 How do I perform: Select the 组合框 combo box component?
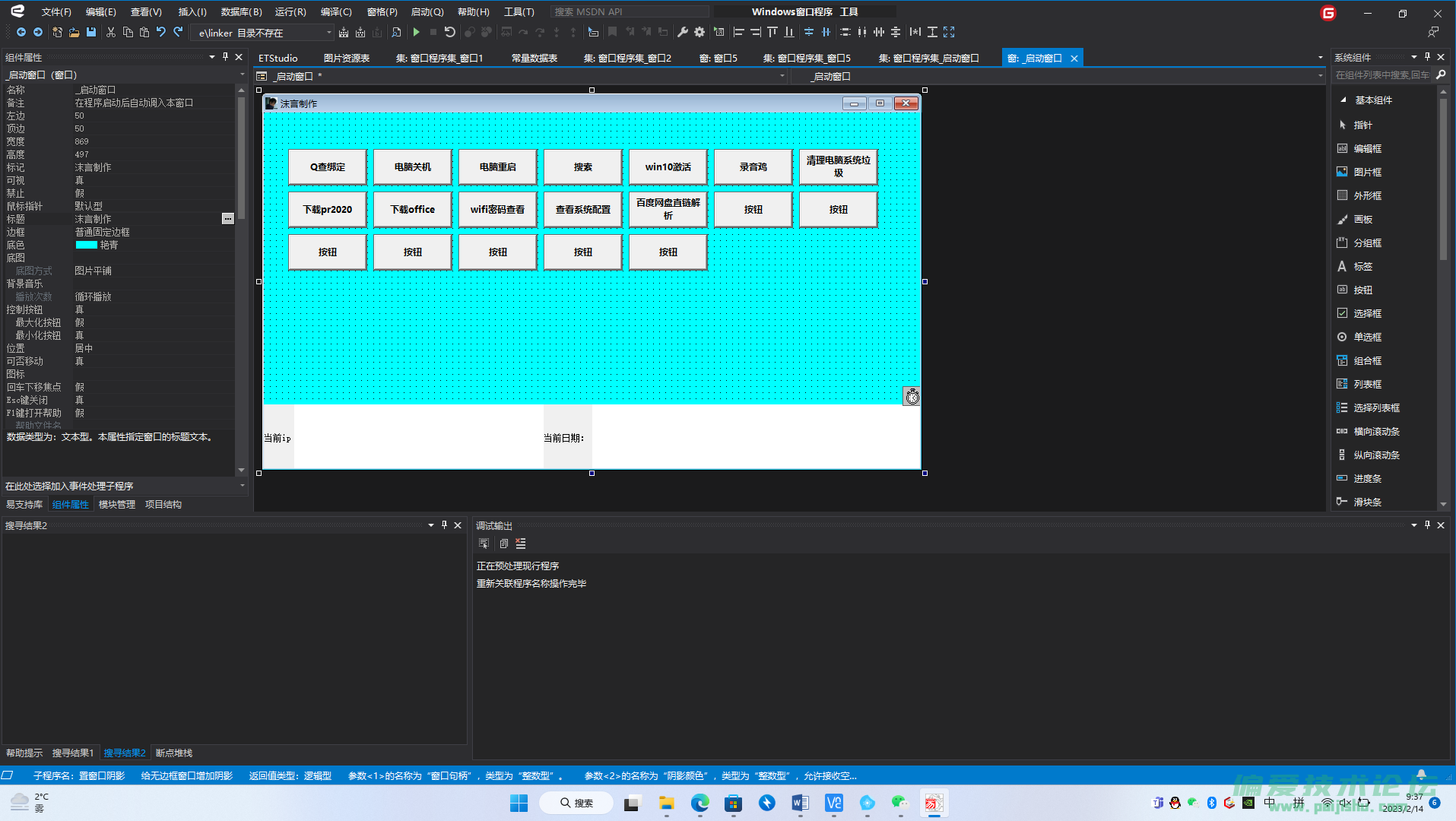pos(1367,360)
